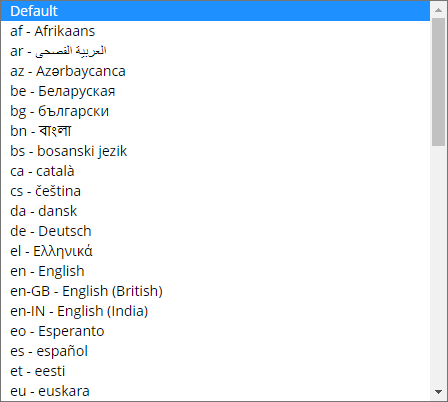This screenshot has height=402, width=448.
Task: Select en-GB - English (British)
Action: tap(215, 291)
